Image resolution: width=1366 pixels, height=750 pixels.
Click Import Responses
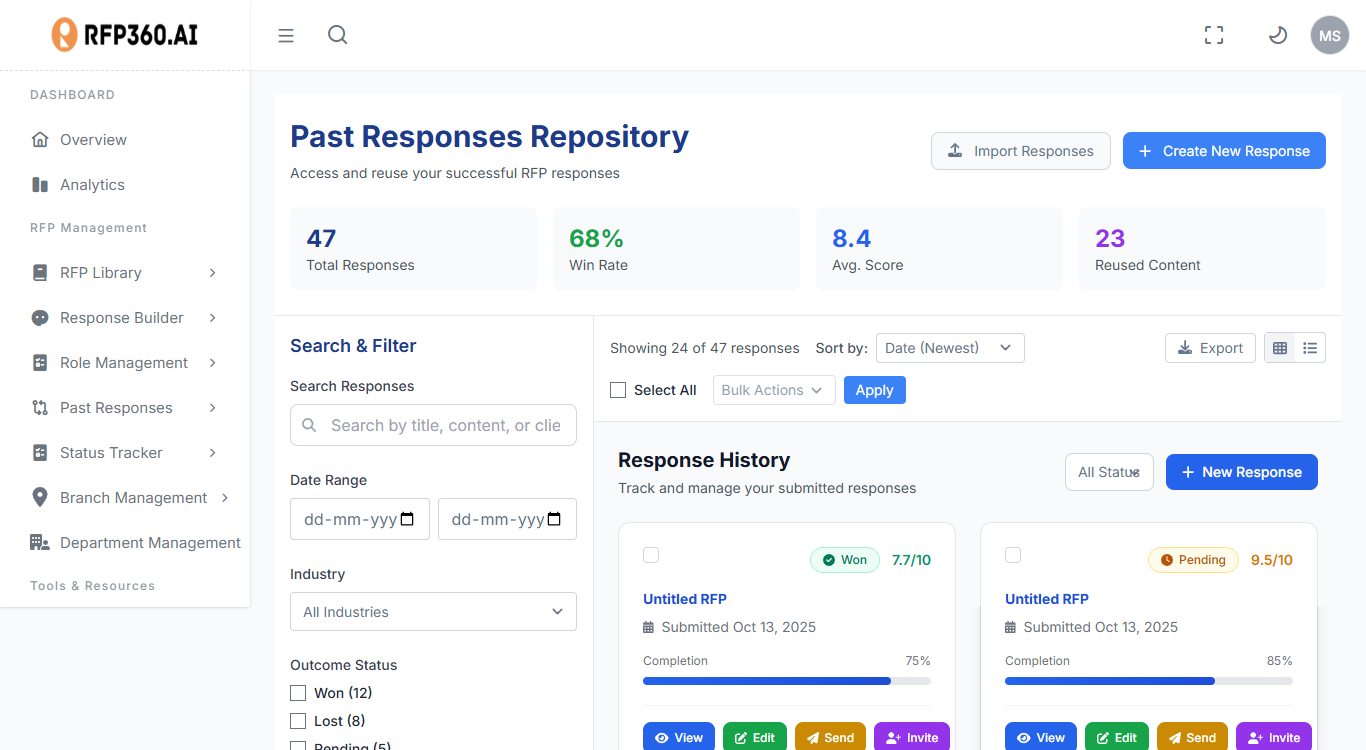[x=1020, y=150]
